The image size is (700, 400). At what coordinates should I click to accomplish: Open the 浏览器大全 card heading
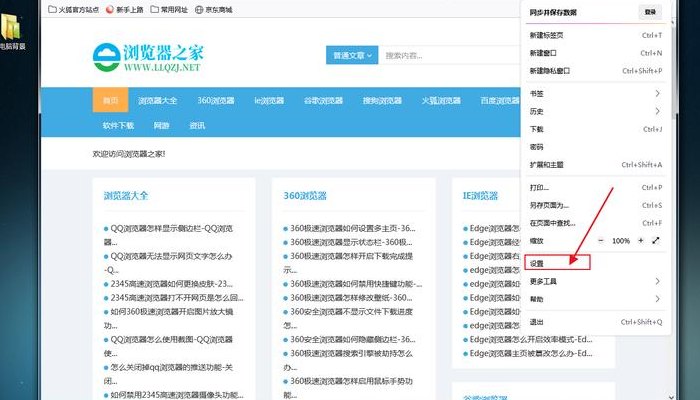(126, 196)
